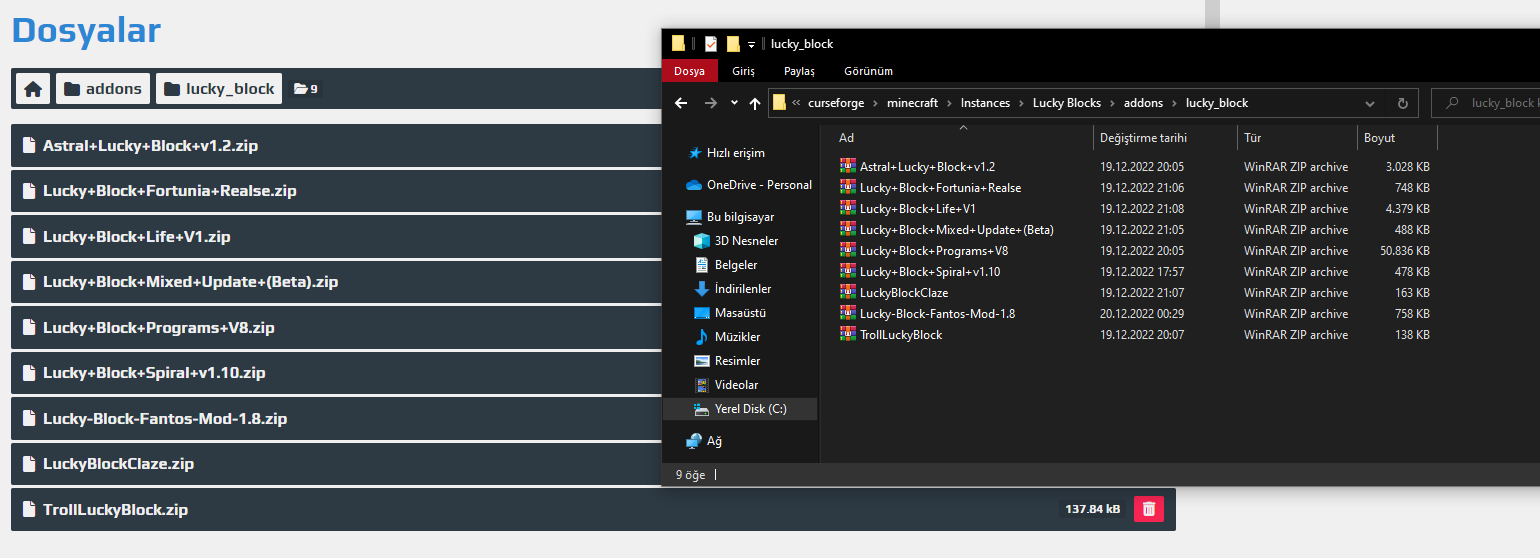
Task: Open the arrow dropdown after Instances breadcrumb
Action: pyautogui.click(x=1020, y=103)
